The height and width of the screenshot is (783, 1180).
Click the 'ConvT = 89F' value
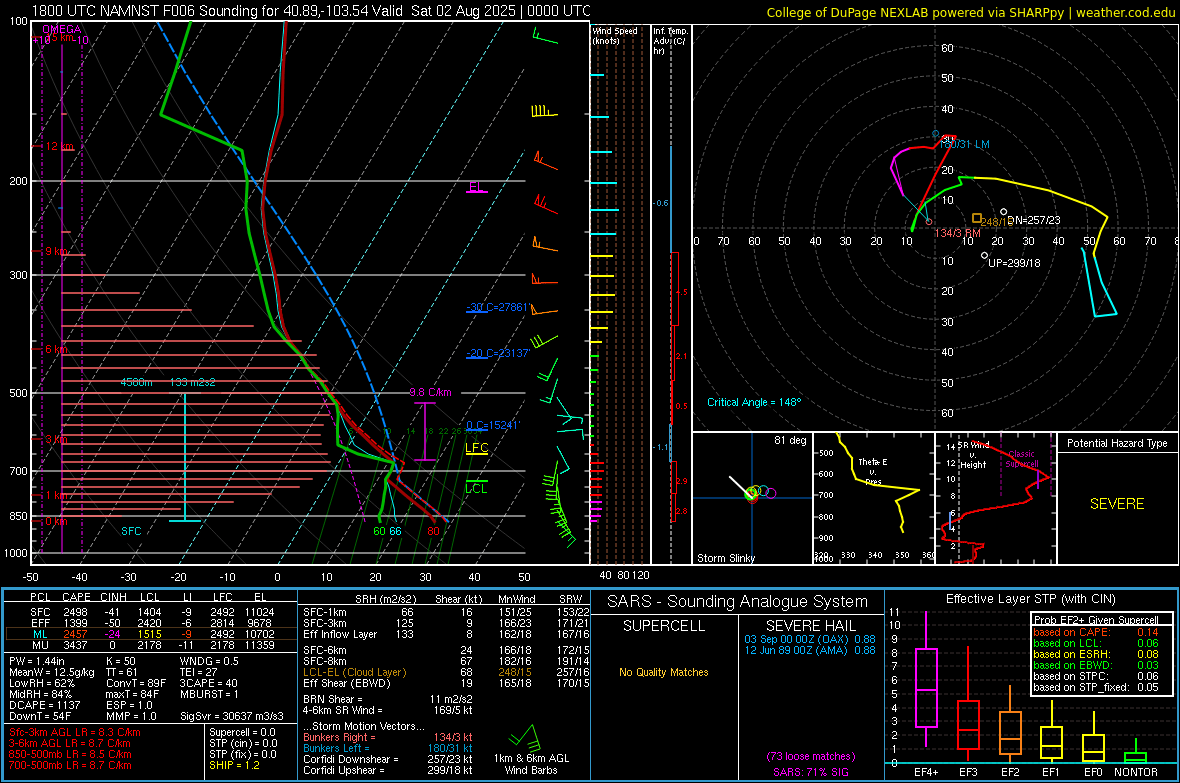(136, 683)
